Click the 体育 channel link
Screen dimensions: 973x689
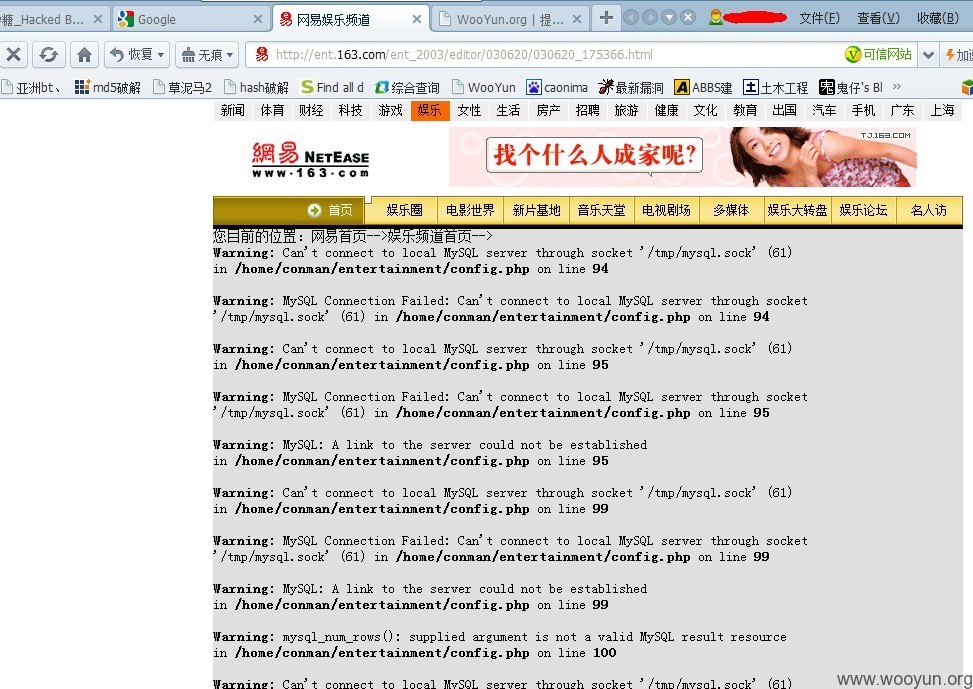(x=272, y=110)
